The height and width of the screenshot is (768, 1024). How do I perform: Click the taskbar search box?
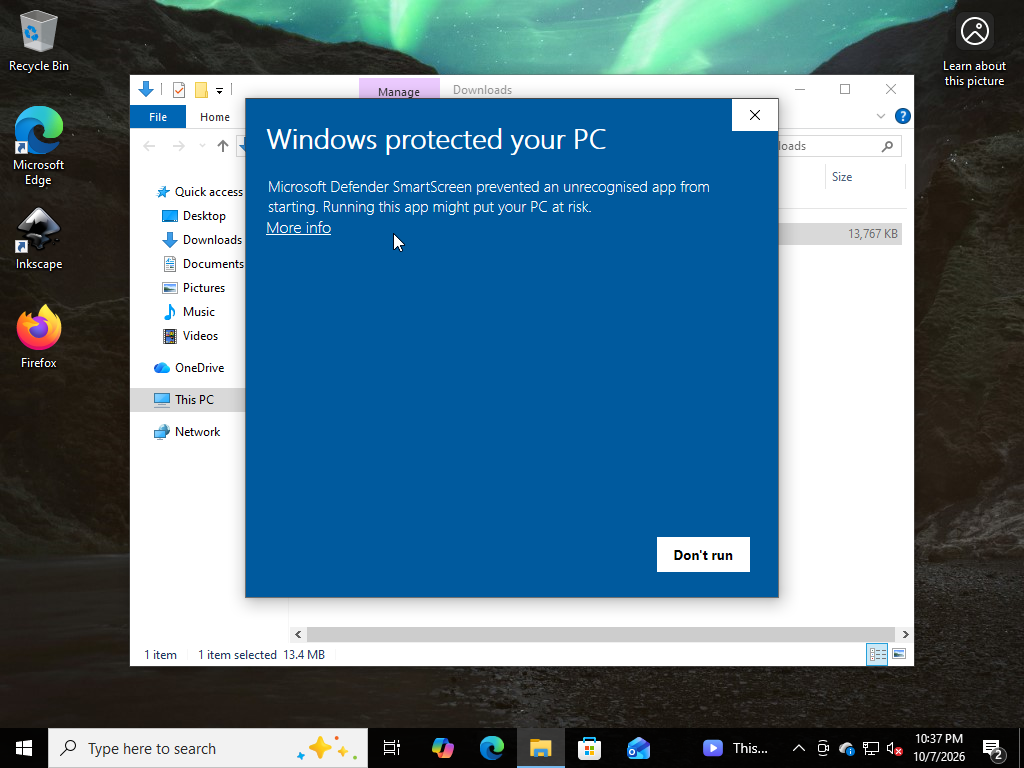tap(208, 748)
